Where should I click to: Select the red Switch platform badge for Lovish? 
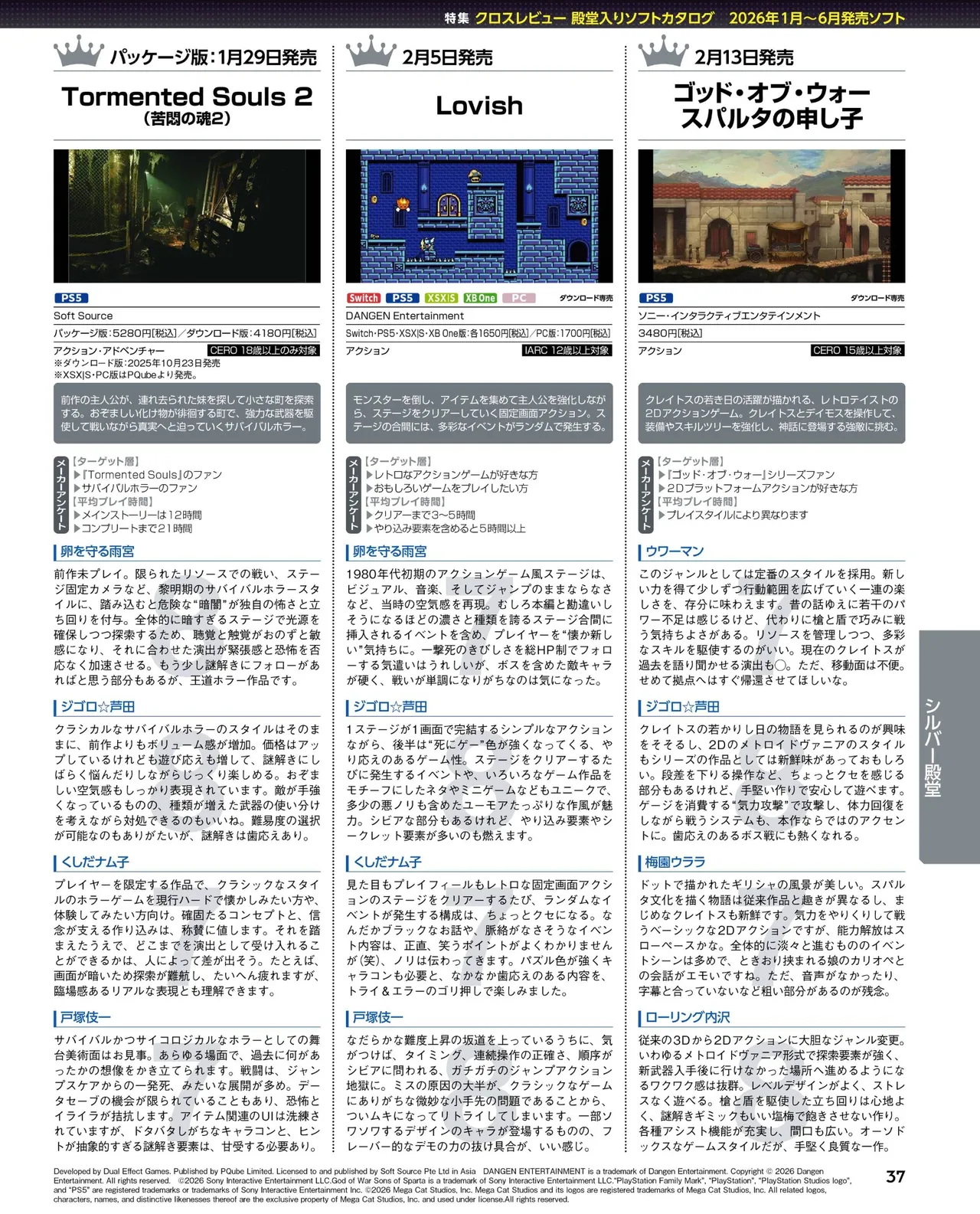pos(364,298)
